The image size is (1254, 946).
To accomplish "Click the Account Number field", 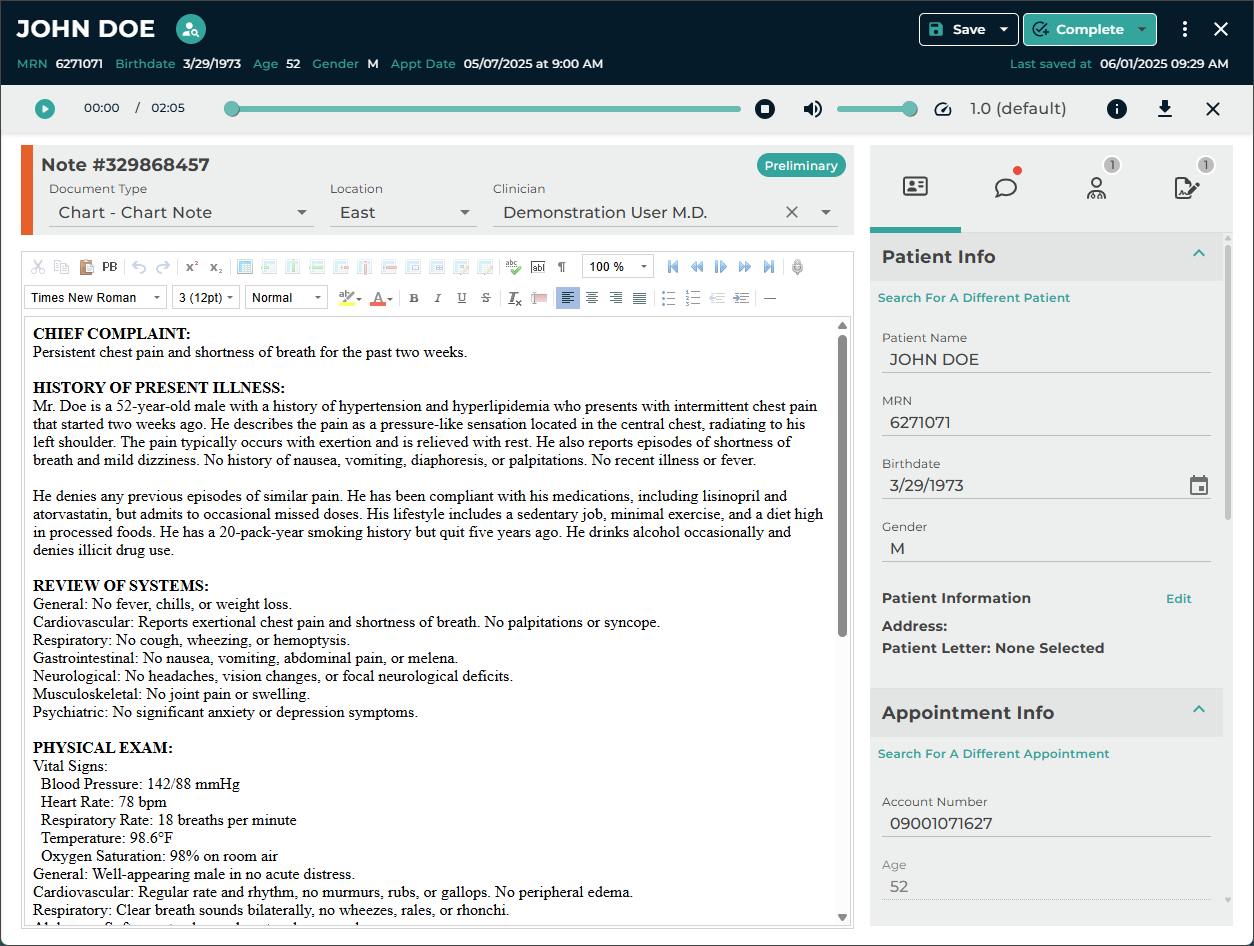I will click(x=1045, y=824).
